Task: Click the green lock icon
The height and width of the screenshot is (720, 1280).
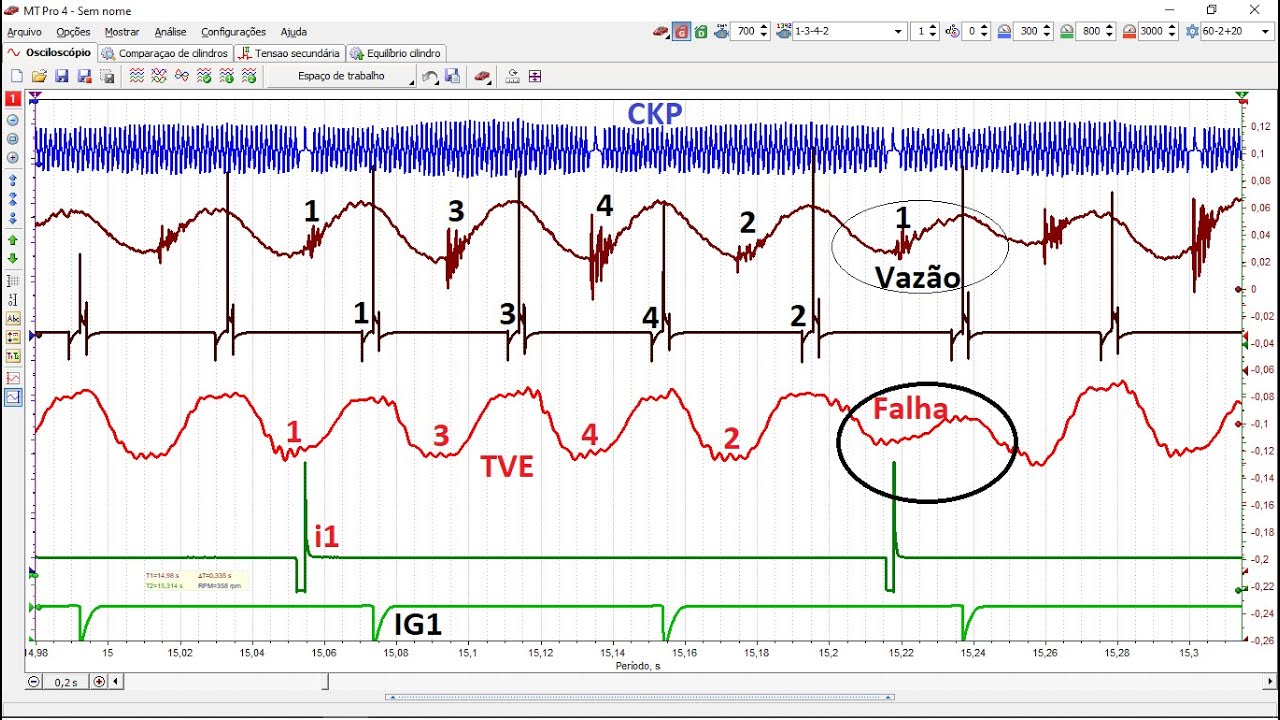Action: point(701,32)
